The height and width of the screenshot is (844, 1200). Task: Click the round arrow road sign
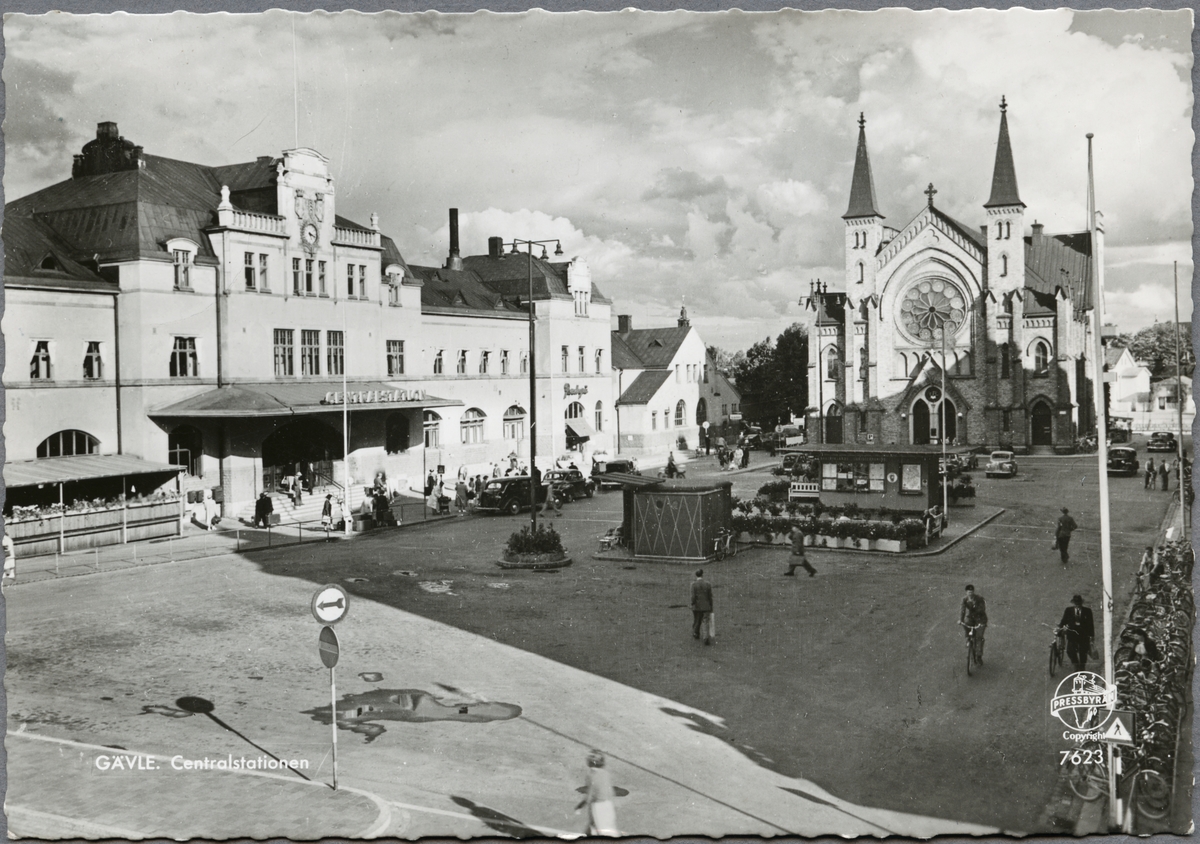tap(329, 604)
